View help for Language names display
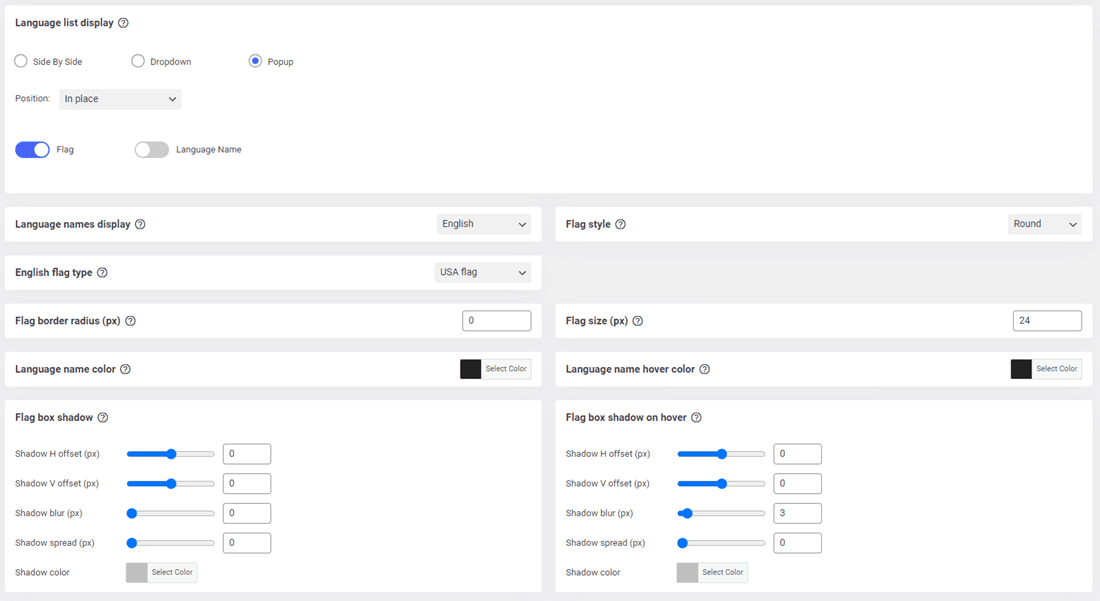The image size is (1100, 601). (142, 224)
